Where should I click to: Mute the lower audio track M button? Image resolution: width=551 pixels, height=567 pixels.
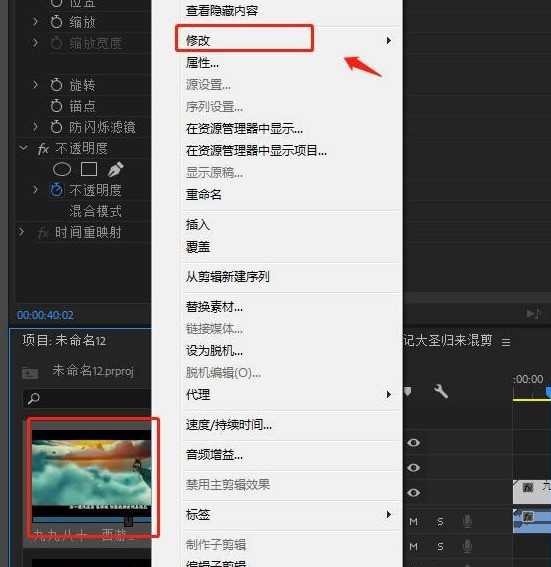pyautogui.click(x=414, y=546)
